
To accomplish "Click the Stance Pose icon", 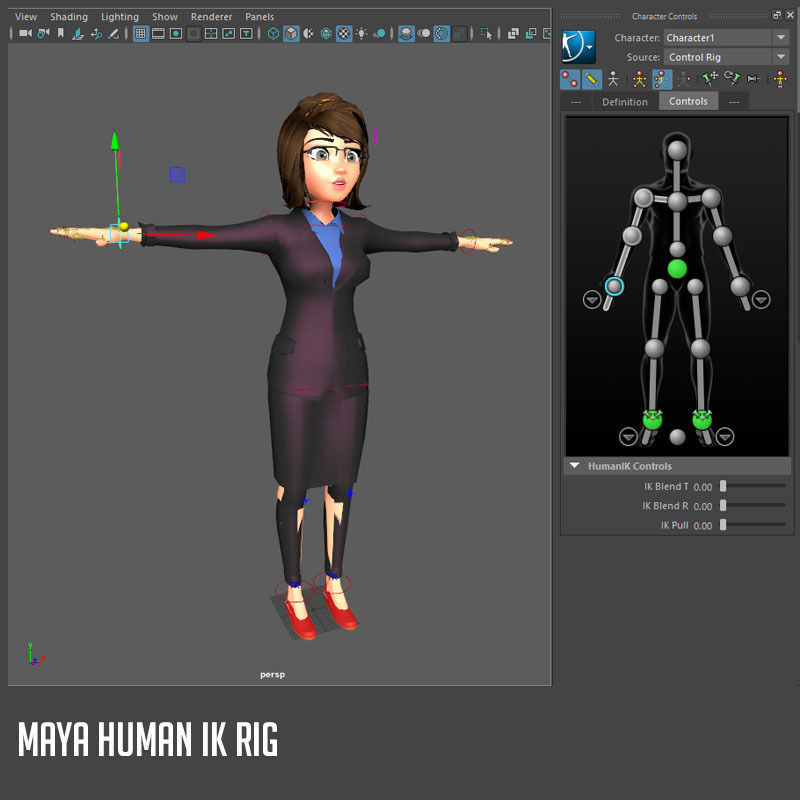I will [x=780, y=80].
